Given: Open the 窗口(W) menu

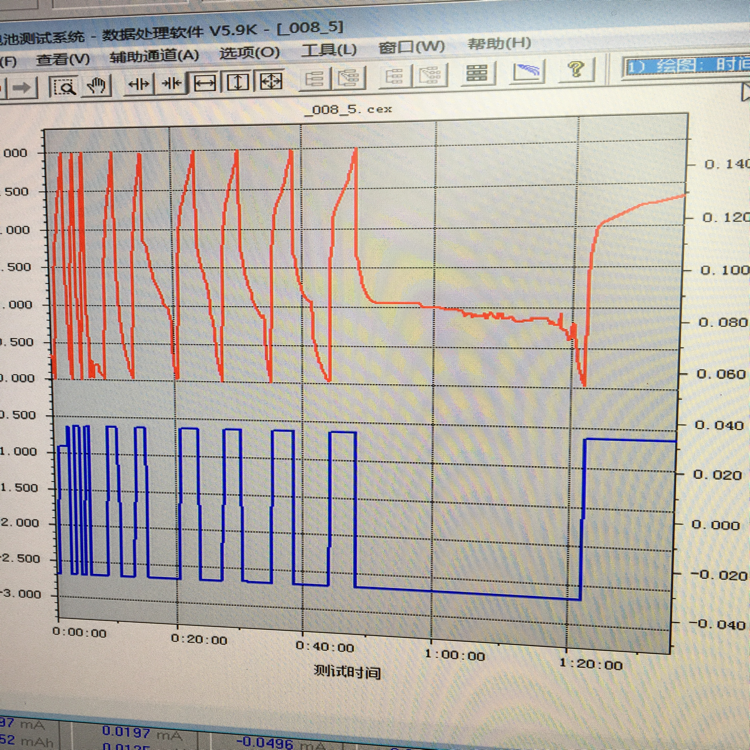Looking at the screenshot, I should 411,47.
